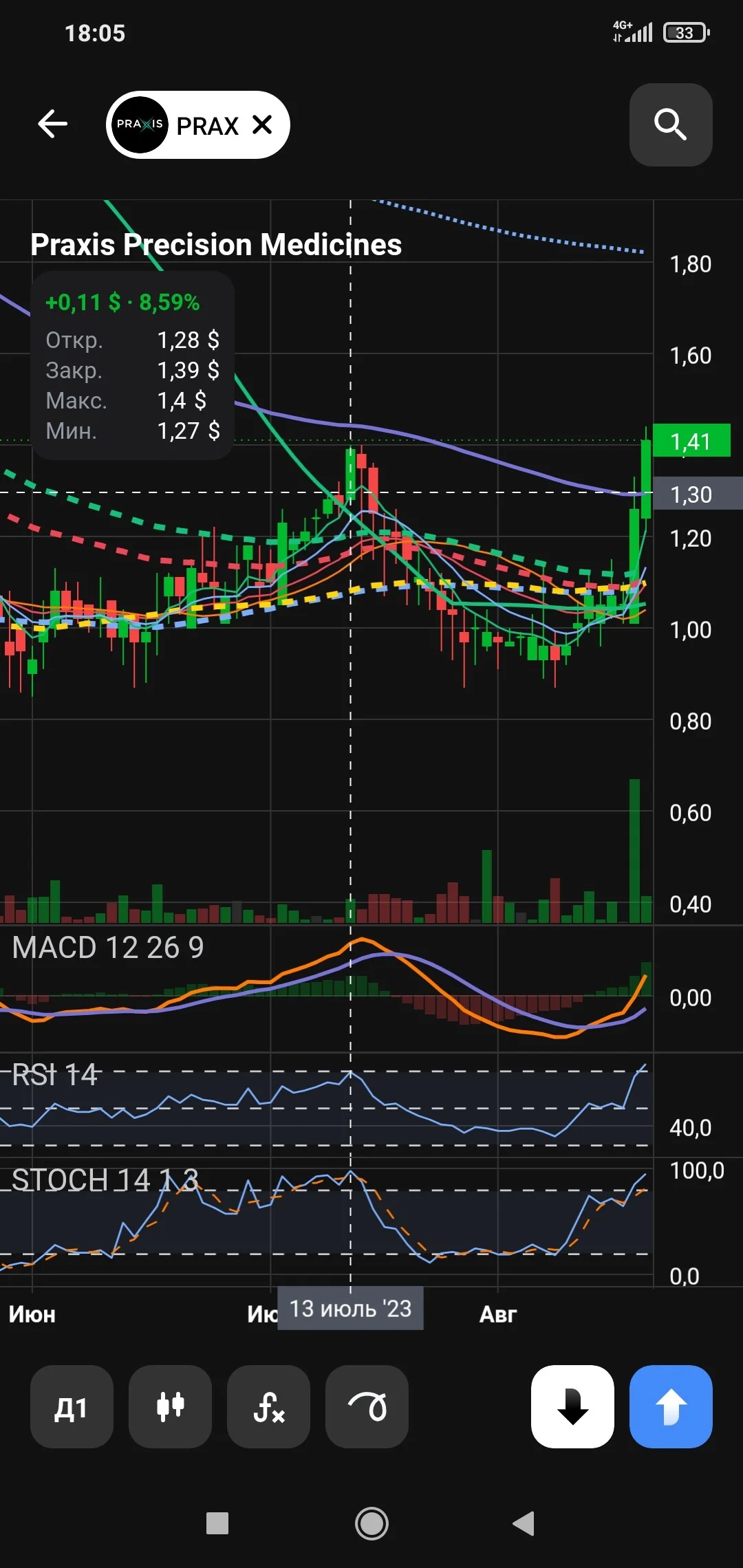Open the search magnifier button

click(x=671, y=124)
